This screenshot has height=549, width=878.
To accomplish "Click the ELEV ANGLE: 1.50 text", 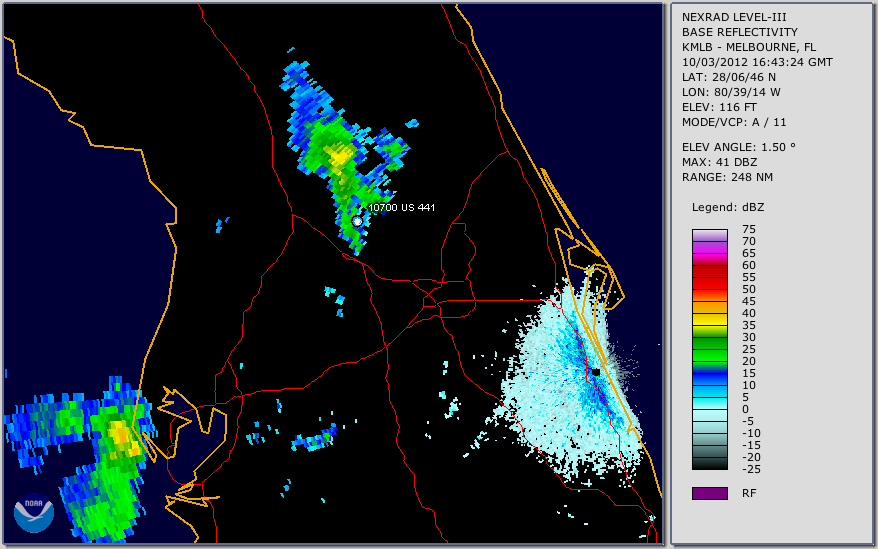I will 738,147.
